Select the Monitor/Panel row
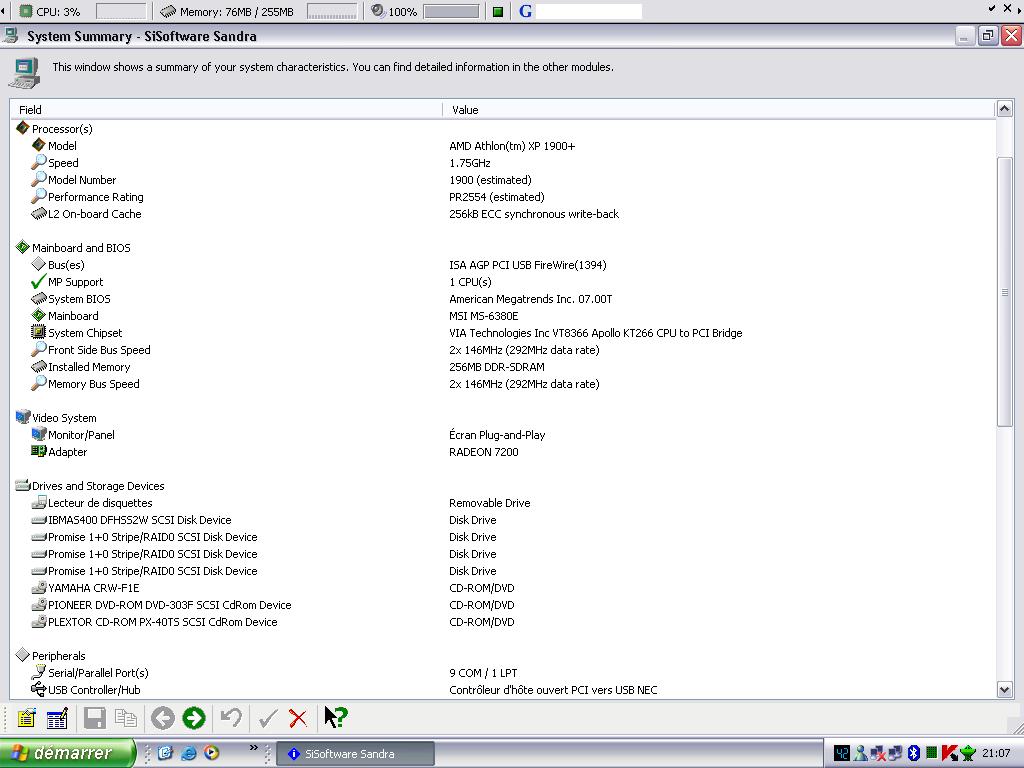Screen dimensions: 1024x768 503,434
